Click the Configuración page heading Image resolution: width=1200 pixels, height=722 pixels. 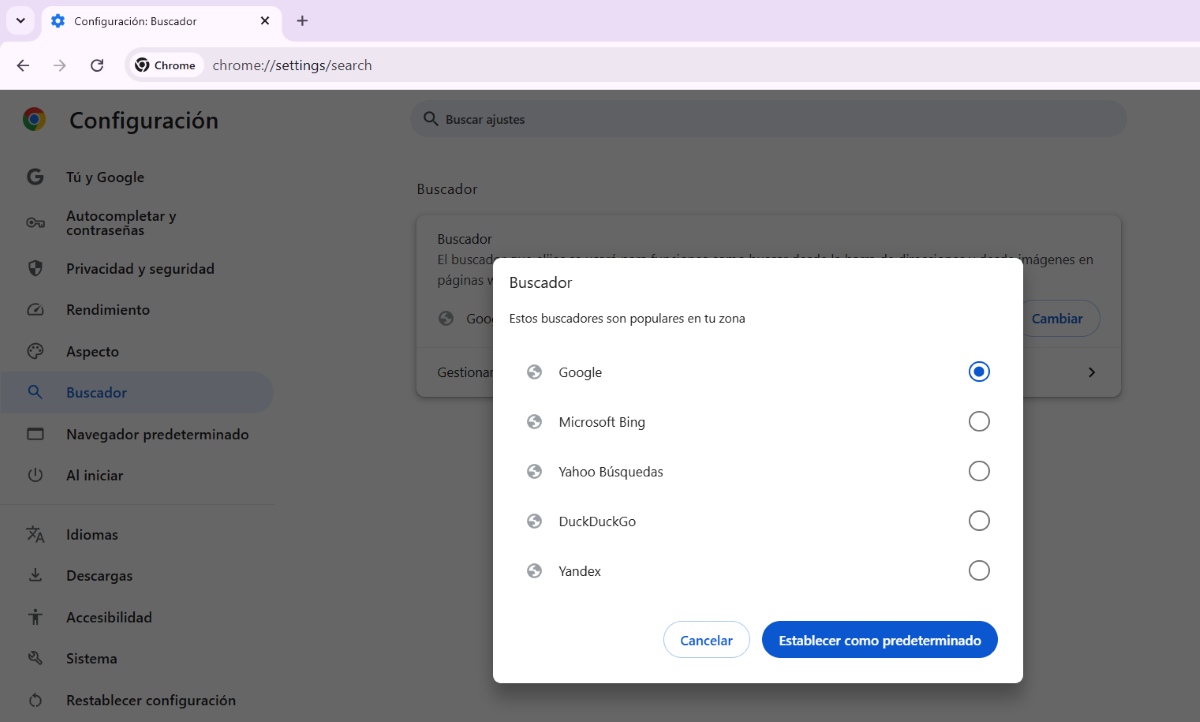pyautogui.click(x=144, y=121)
